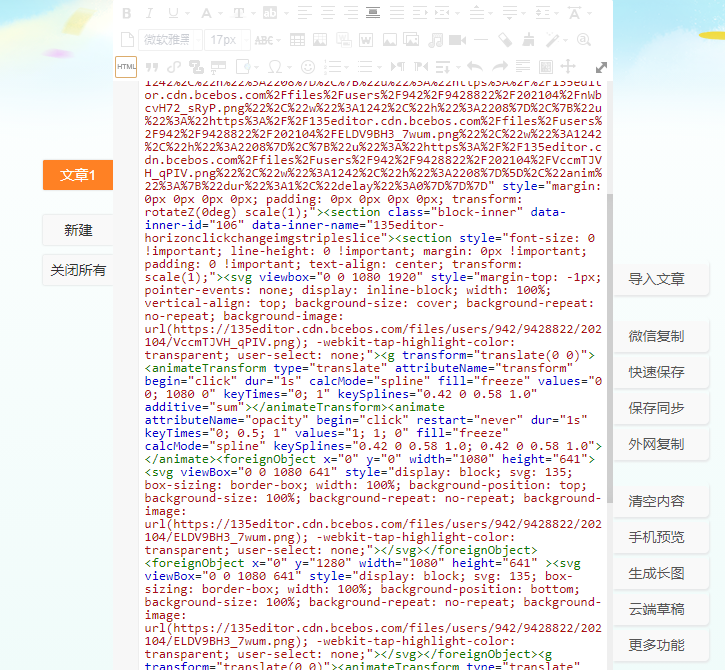Click the eraser clear formatting icon
Image resolution: width=725 pixels, height=670 pixels.
coord(505,40)
